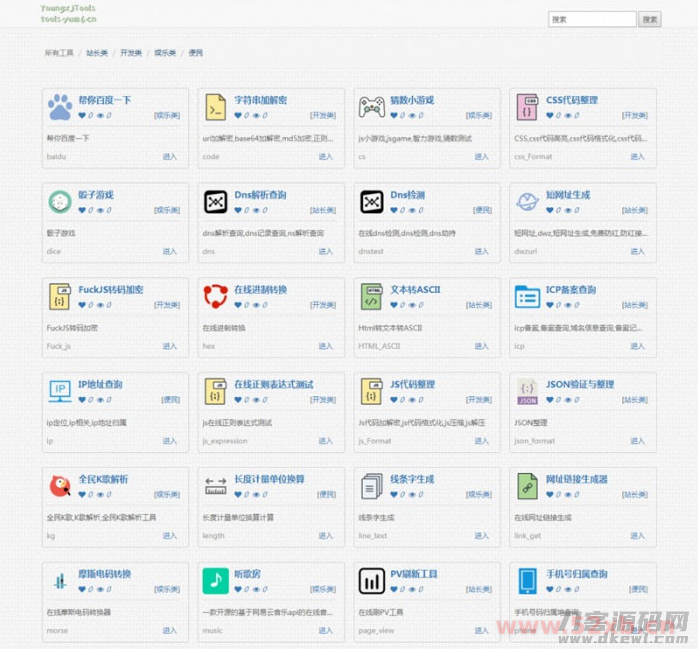The height and width of the screenshot is (649, 698).
Task: Open the 猜数小游戏 title link
Action: tap(412, 100)
